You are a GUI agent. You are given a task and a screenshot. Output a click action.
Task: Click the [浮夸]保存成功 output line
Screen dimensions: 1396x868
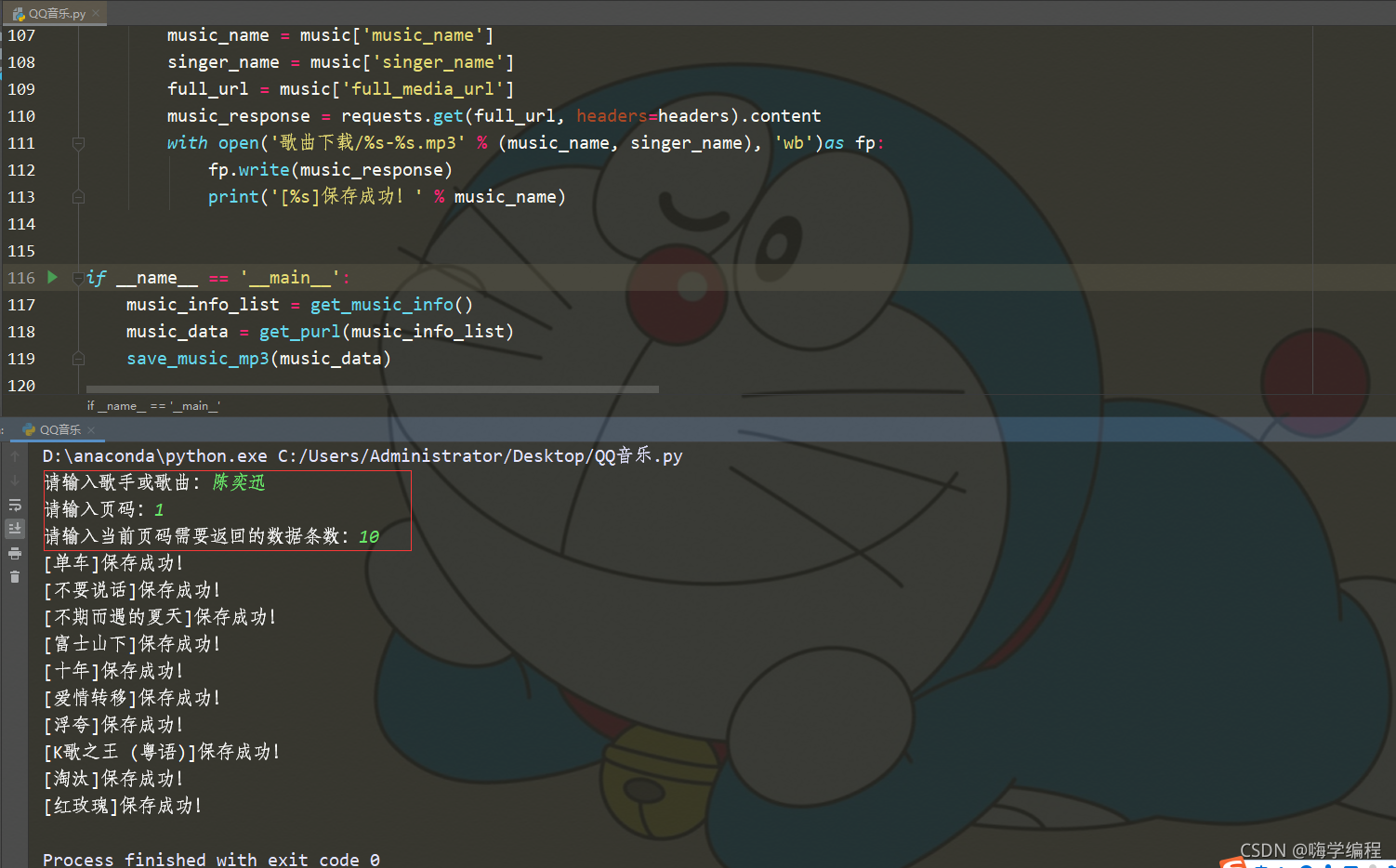(x=113, y=725)
